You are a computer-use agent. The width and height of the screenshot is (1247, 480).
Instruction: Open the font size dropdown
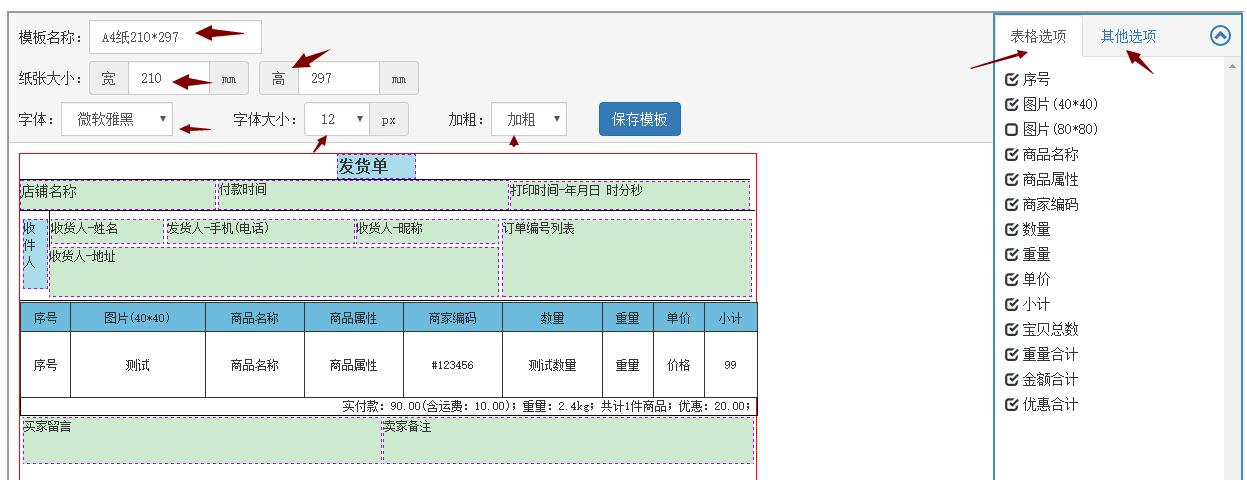coord(337,119)
